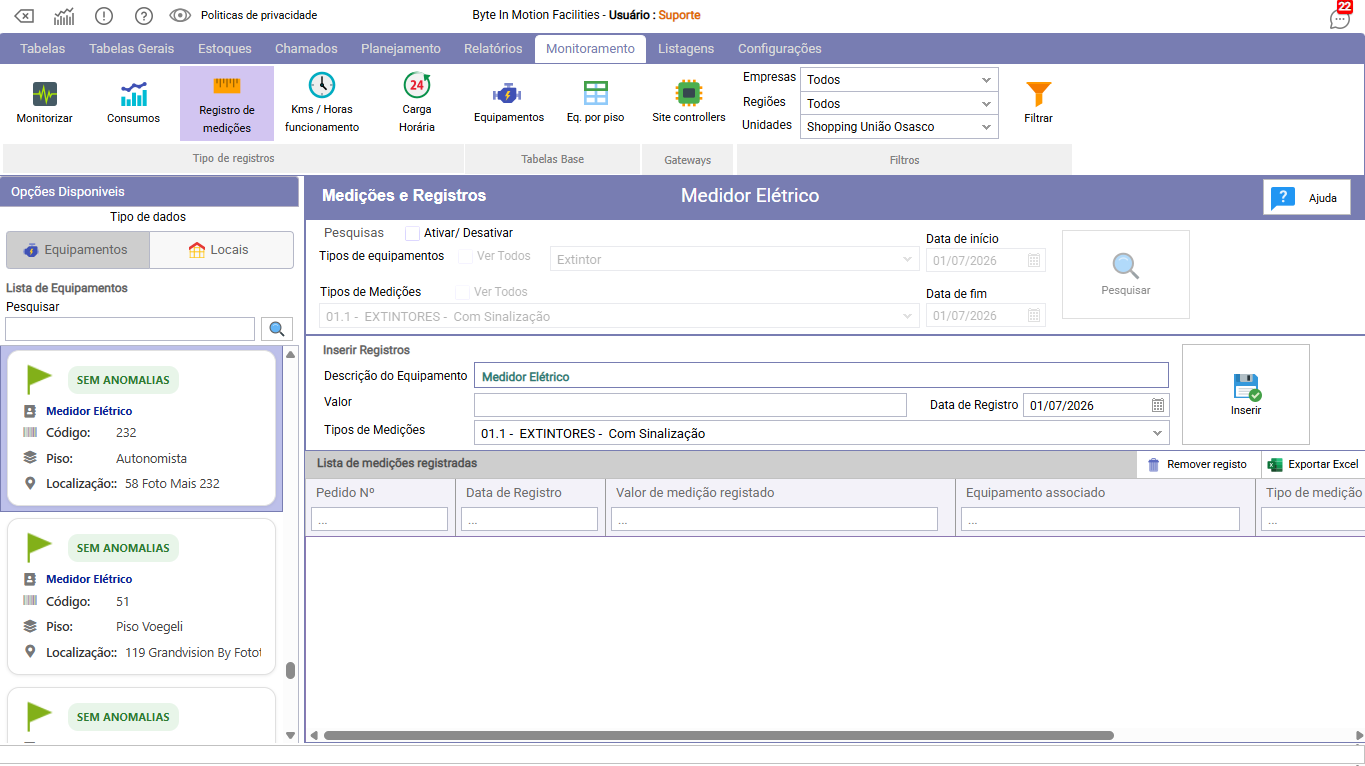Open the Tabelas Gerais tab
Viewport: 1365px width, 766px height.
131,48
